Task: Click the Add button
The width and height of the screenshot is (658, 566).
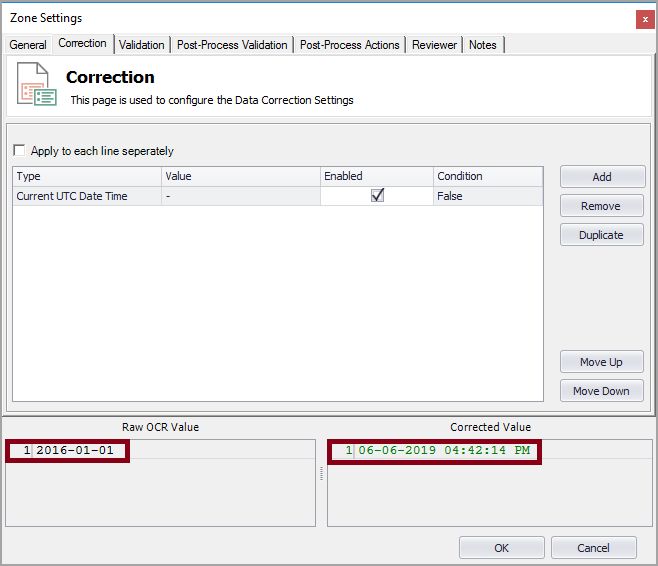Action: [602, 177]
